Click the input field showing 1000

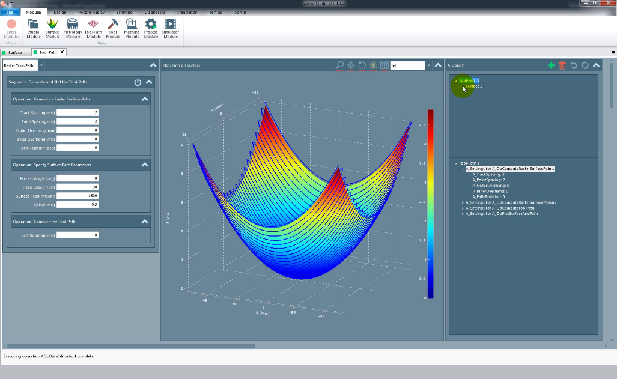click(x=78, y=196)
